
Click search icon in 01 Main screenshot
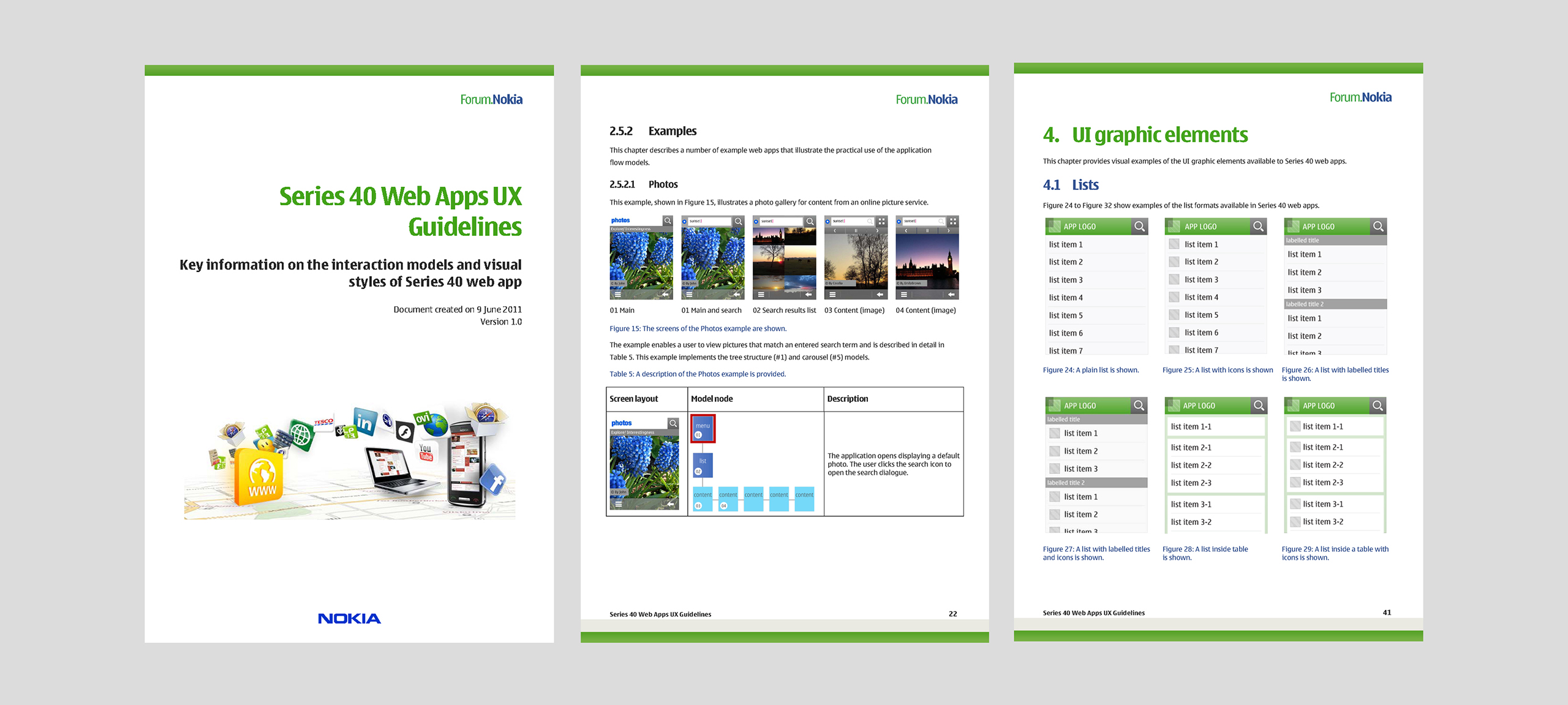click(x=668, y=221)
